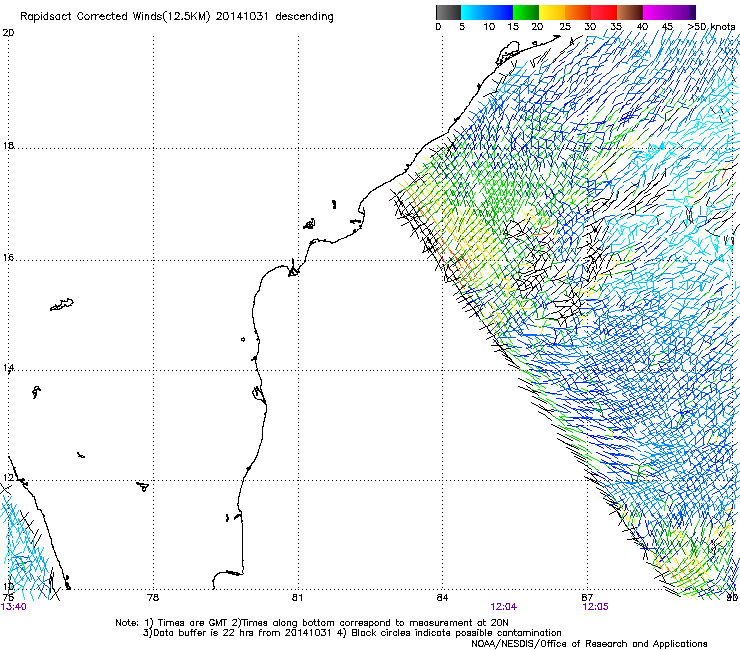Click the red 30-35 knots color swatch
The height and width of the screenshot is (650, 740).
tap(604, 12)
